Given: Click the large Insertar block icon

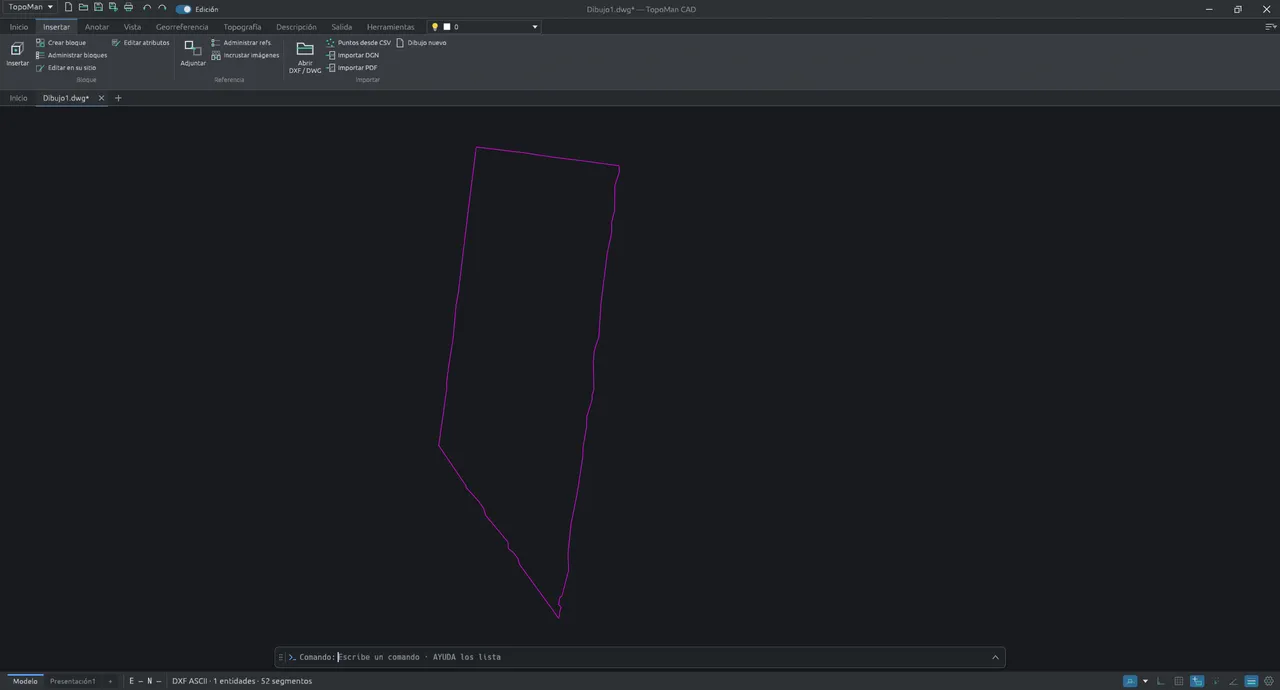Looking at the screenshot, I should (17, 54).
